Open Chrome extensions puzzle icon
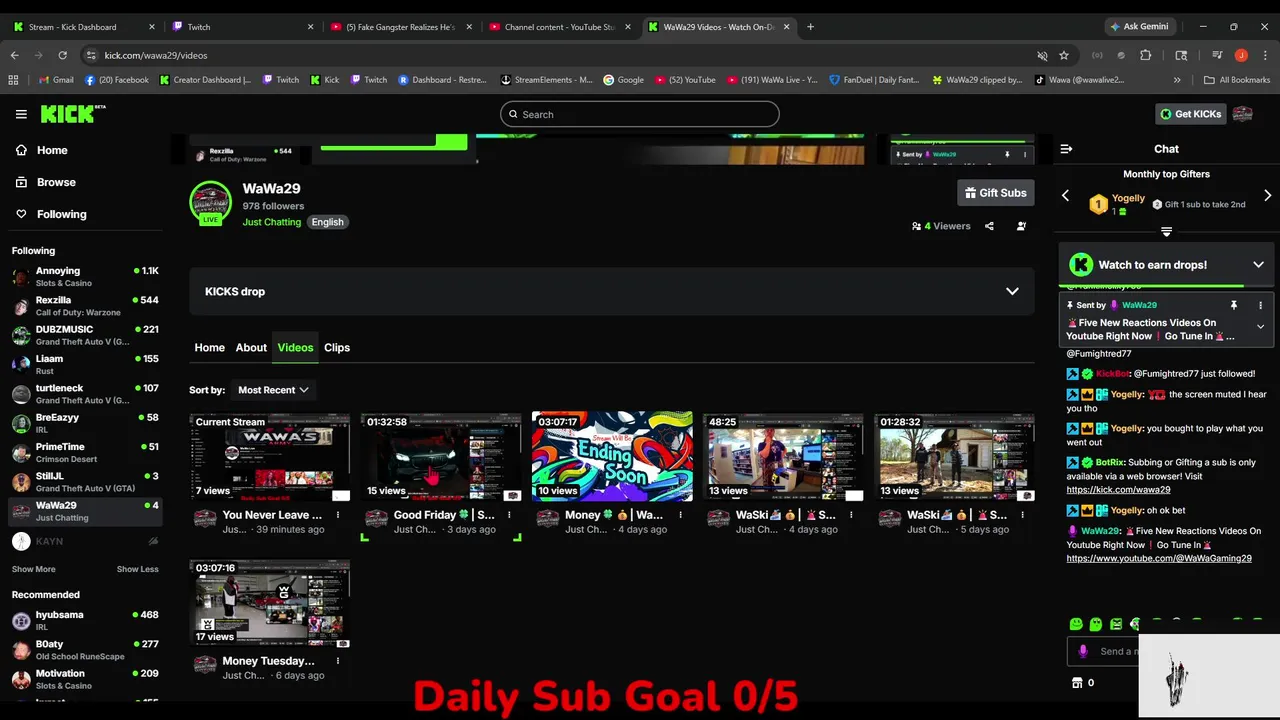1280x720 pixels. point(1146,55)
